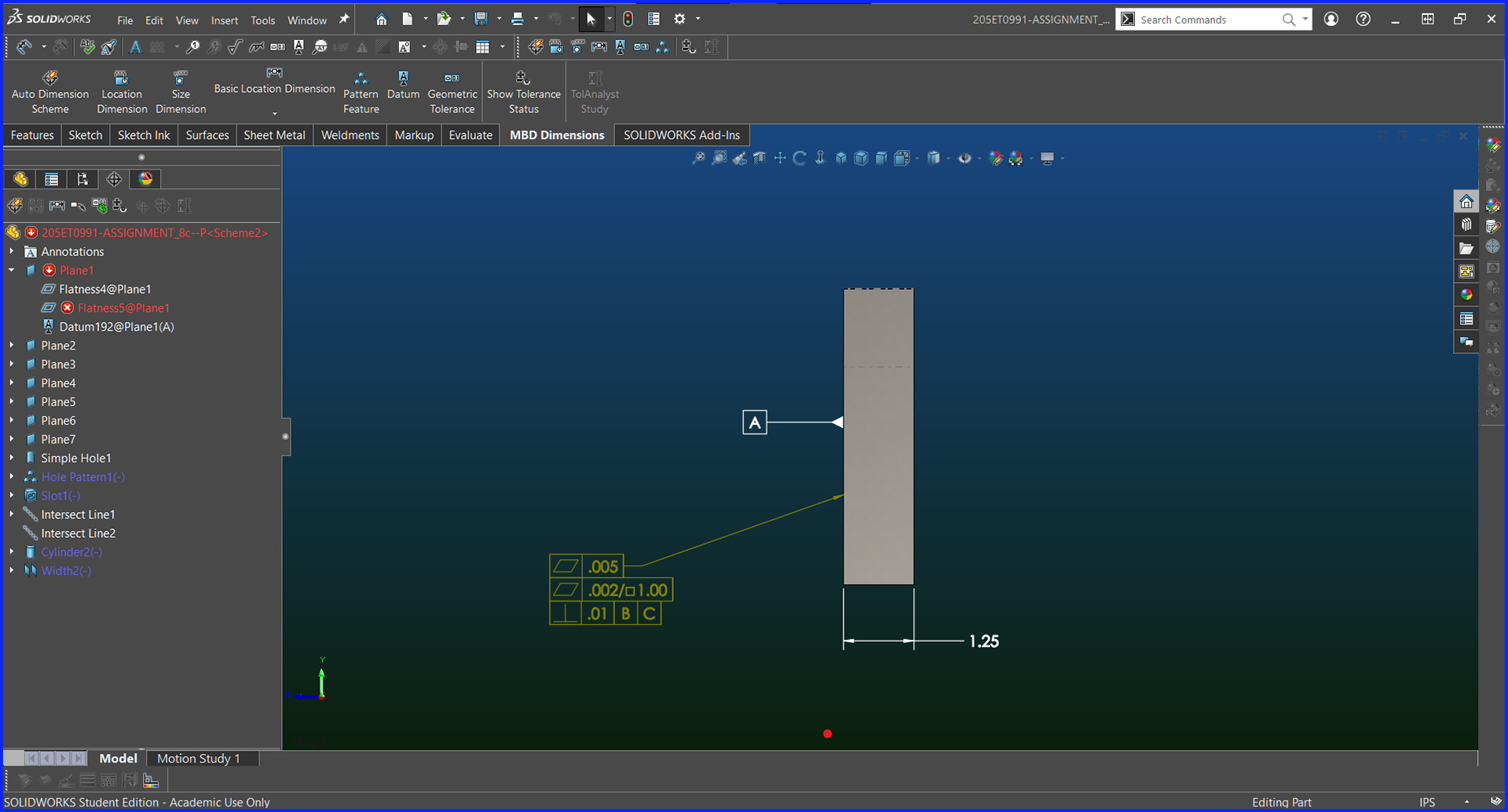Click the Print icon
The height and width of the screenshot is (812, 1508).
click(517, 19)
